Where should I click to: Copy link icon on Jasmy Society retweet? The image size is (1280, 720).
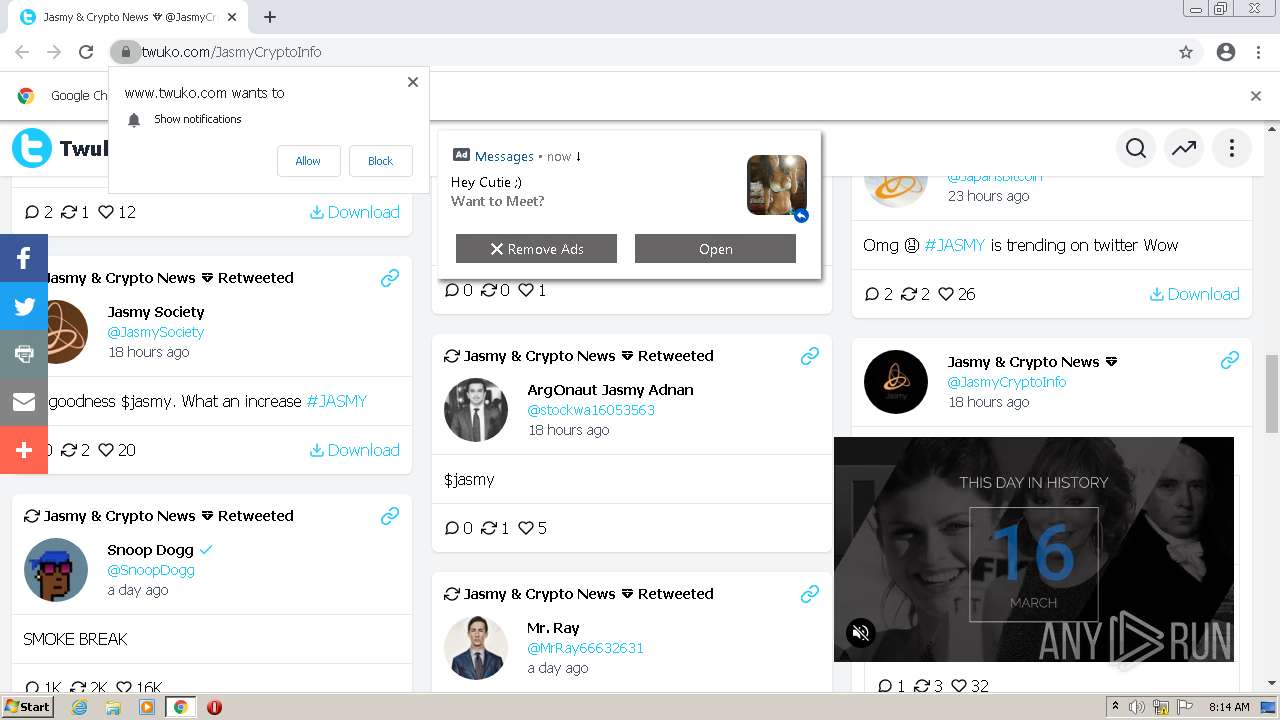point(390,278)
